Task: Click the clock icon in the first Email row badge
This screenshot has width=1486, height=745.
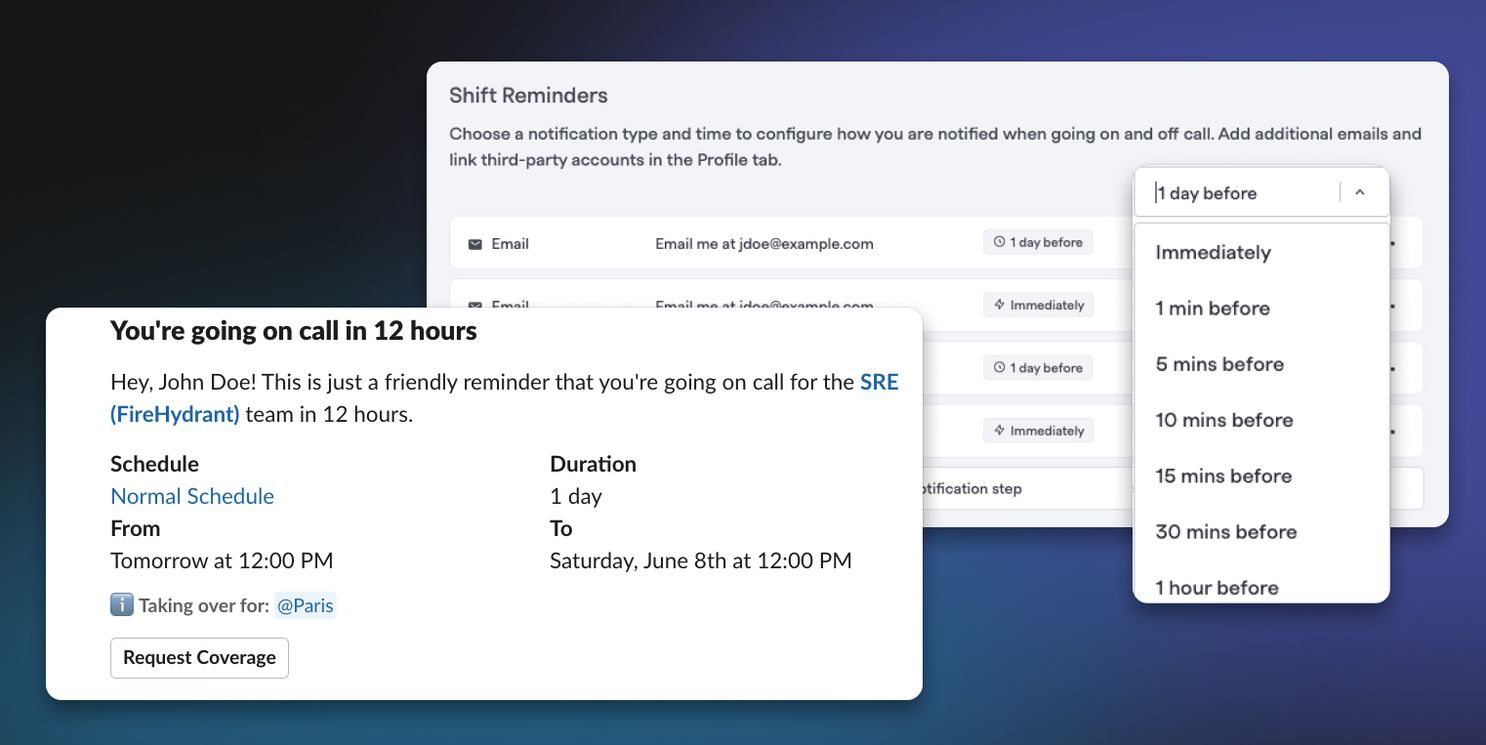Action: 999,242
